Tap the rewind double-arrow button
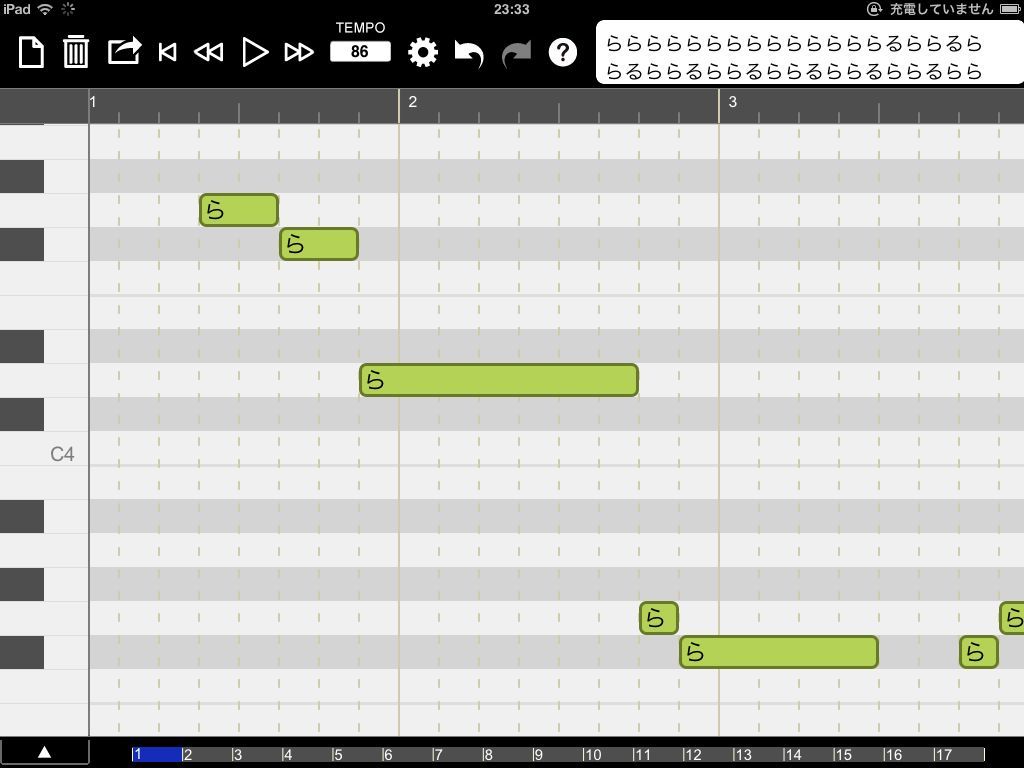Screen dimensions: 1024x768 (x=209, y=52)
